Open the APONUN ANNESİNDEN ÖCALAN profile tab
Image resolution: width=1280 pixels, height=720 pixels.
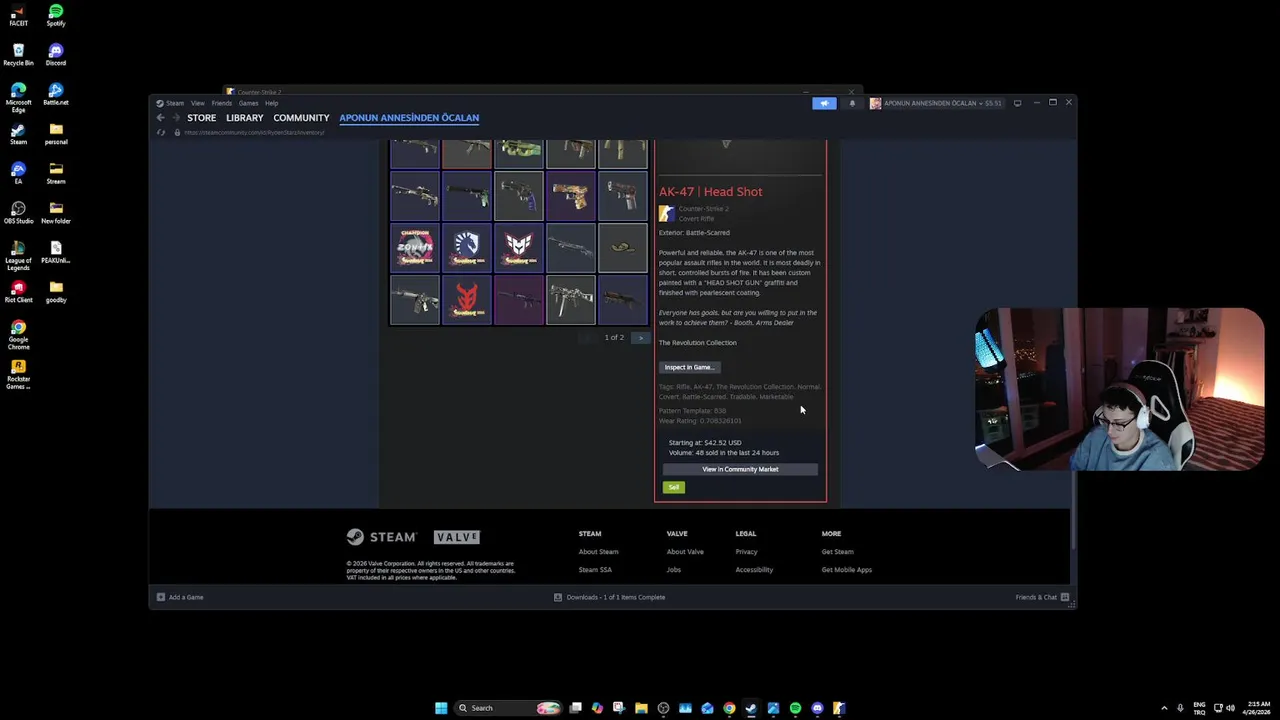point(409,118)
